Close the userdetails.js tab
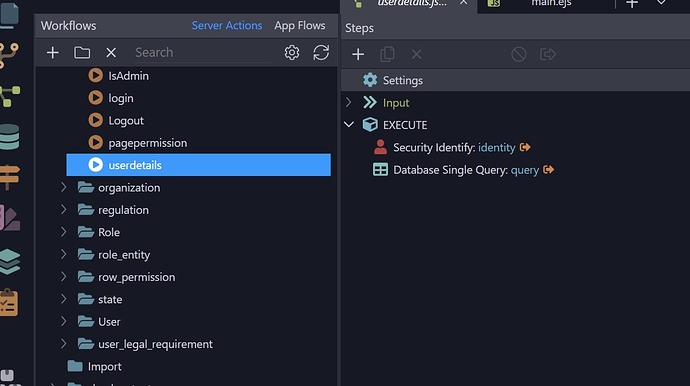690x386 pixels. [463, 3]
